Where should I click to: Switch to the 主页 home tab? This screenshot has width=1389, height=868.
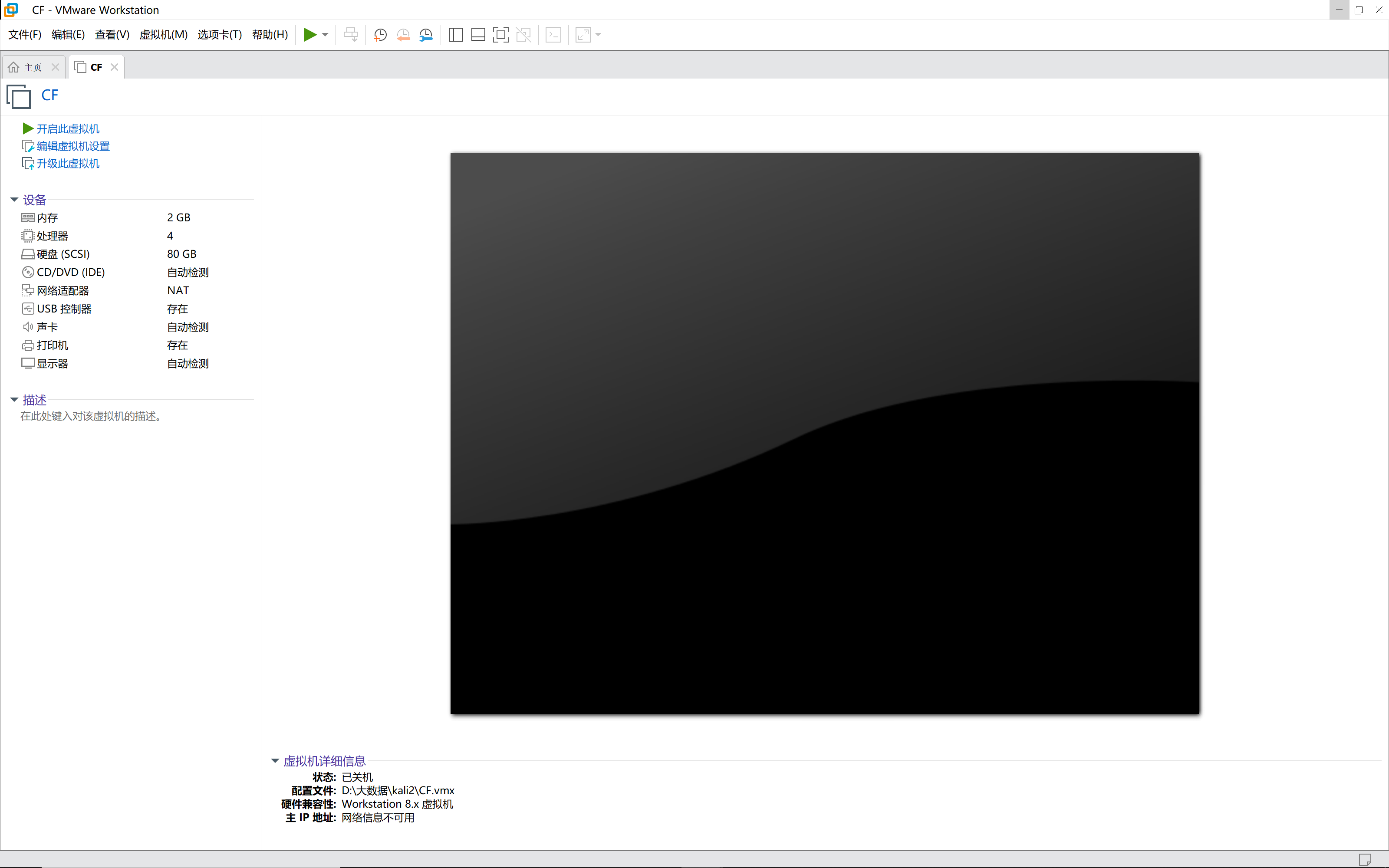[x=32, y=66]
